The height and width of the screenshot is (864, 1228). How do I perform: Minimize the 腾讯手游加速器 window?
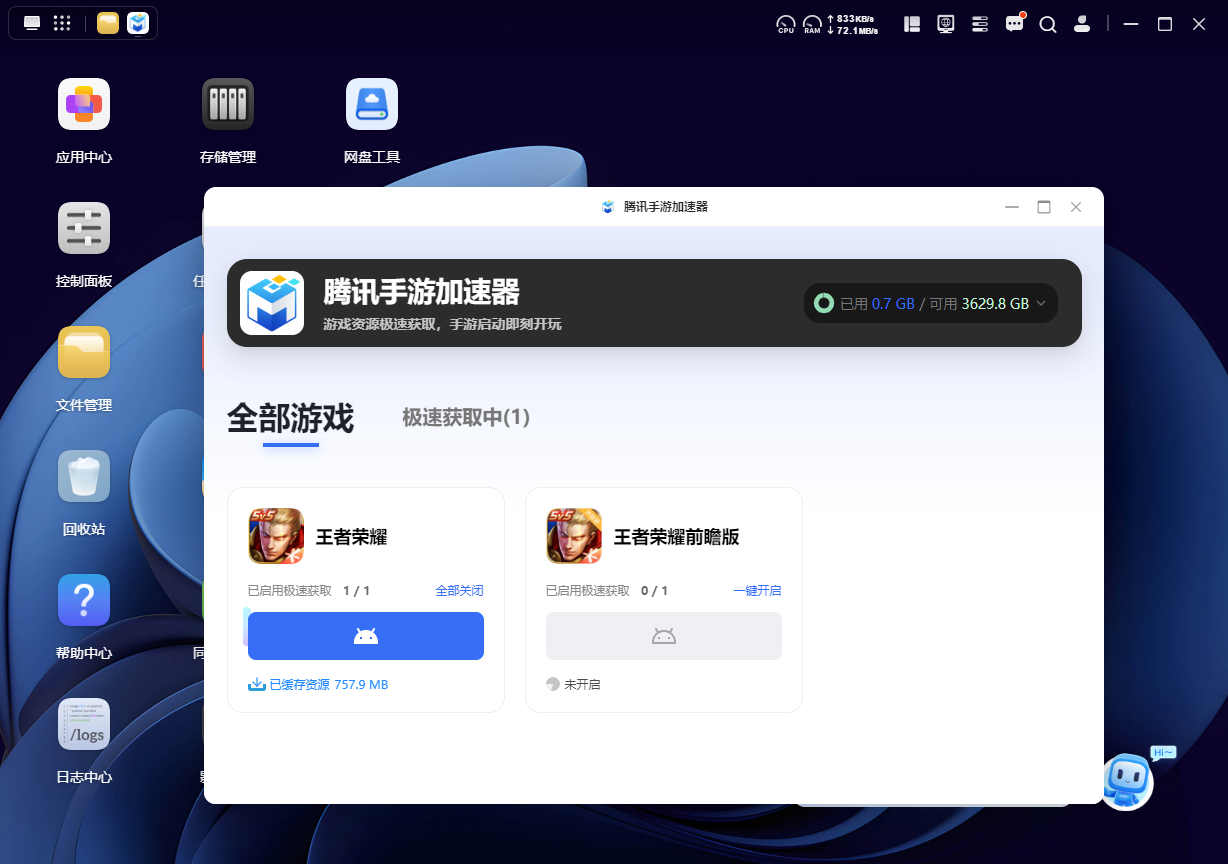1012,207
